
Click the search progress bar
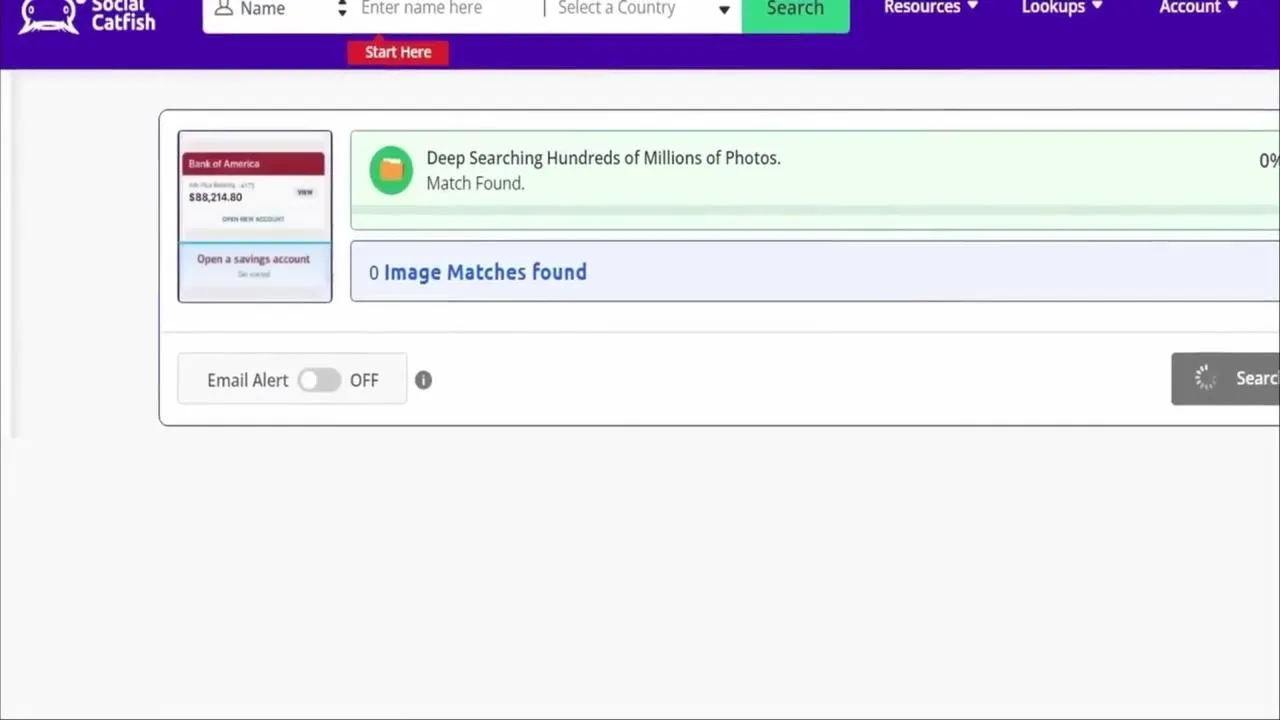[815, 211]
